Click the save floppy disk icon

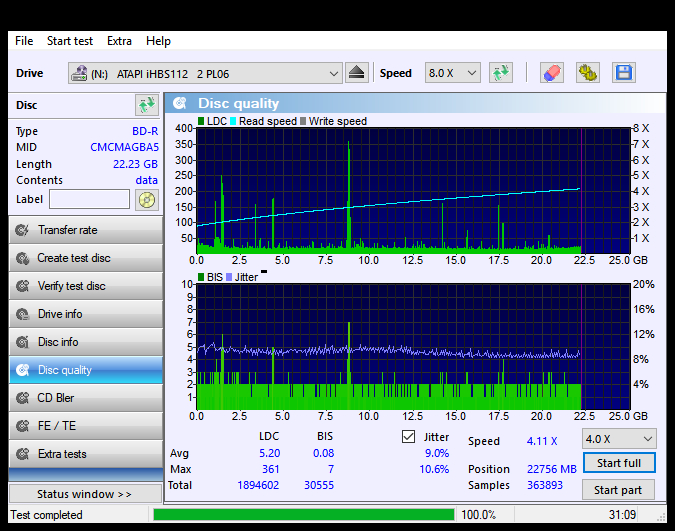coord(624,73)
